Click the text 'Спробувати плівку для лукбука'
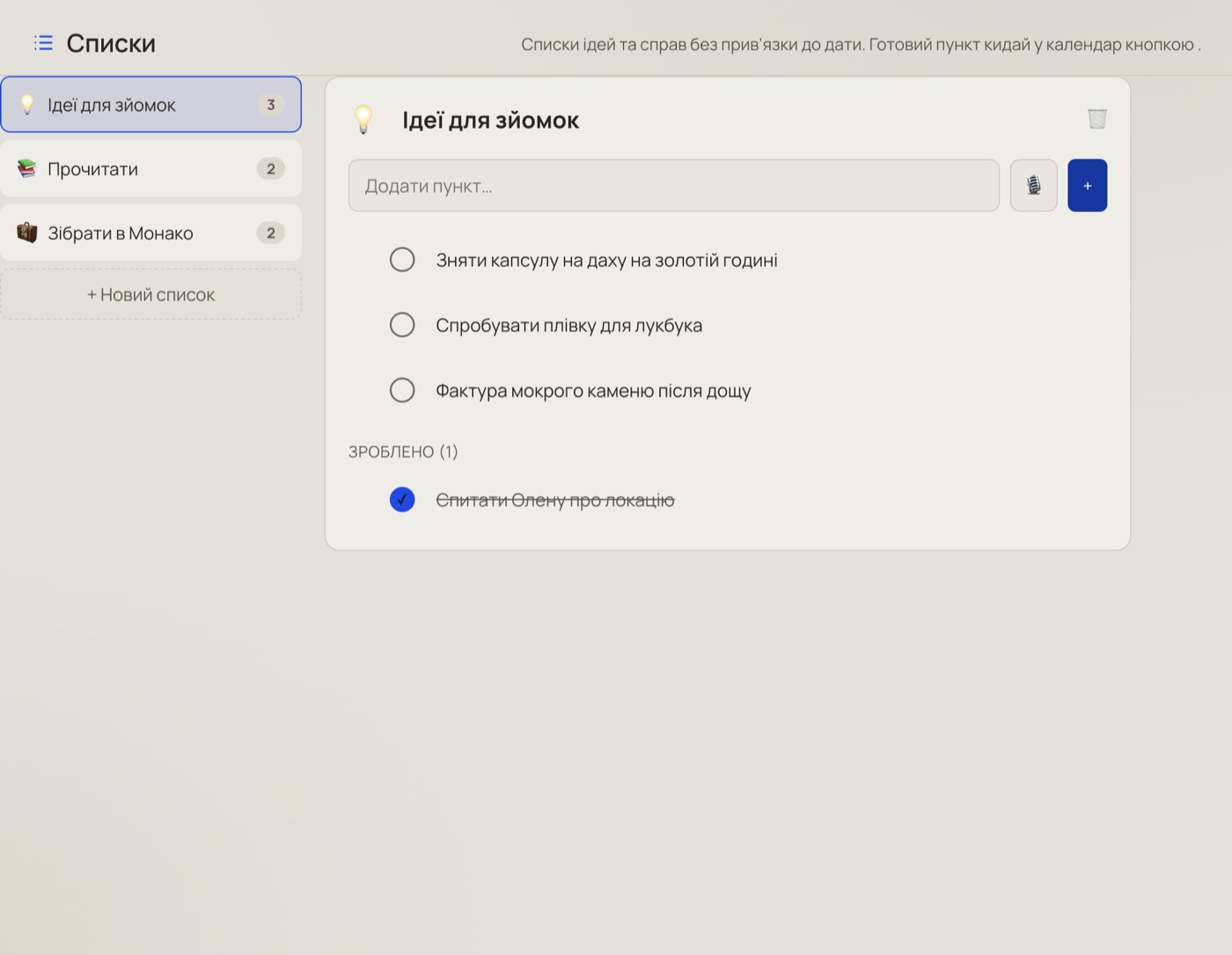The height and width of the screenshot is (955, 1232). [568, 325]
